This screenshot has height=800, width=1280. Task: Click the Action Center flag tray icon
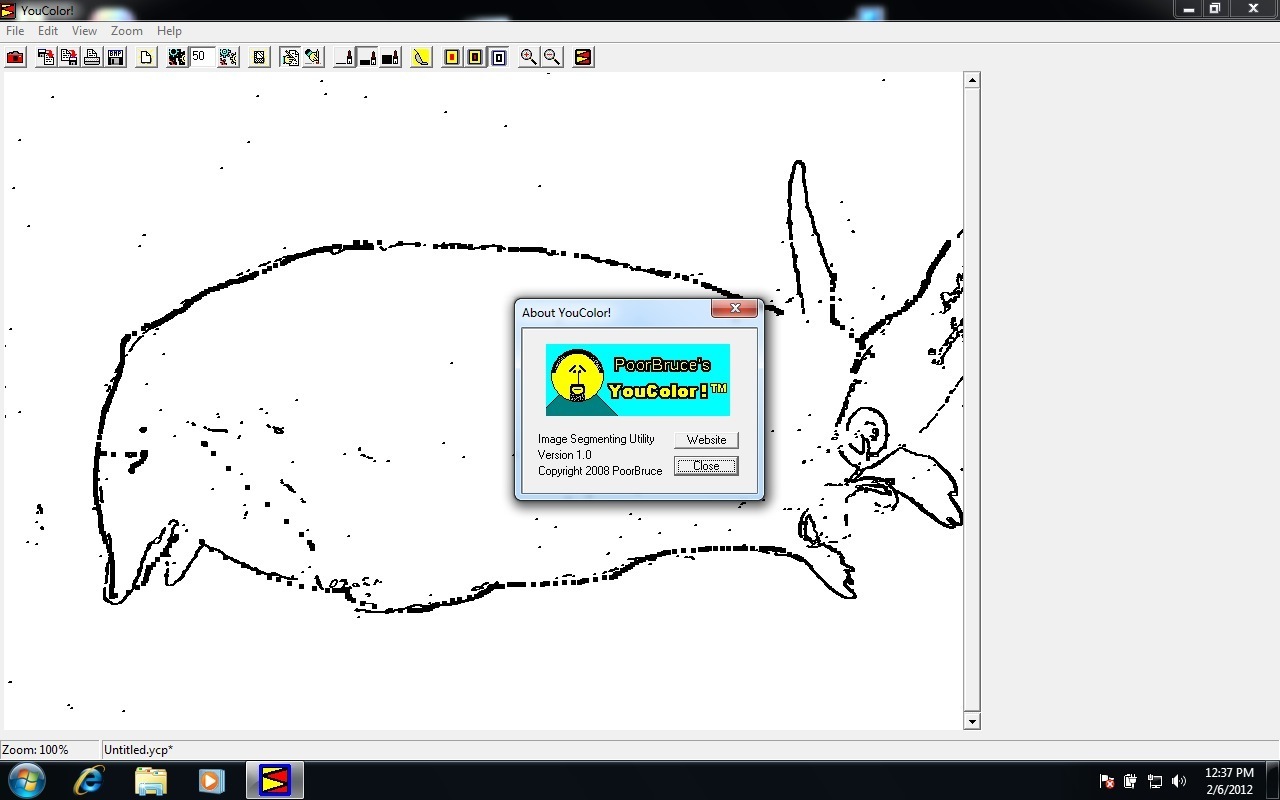[x=1107, y=781]
